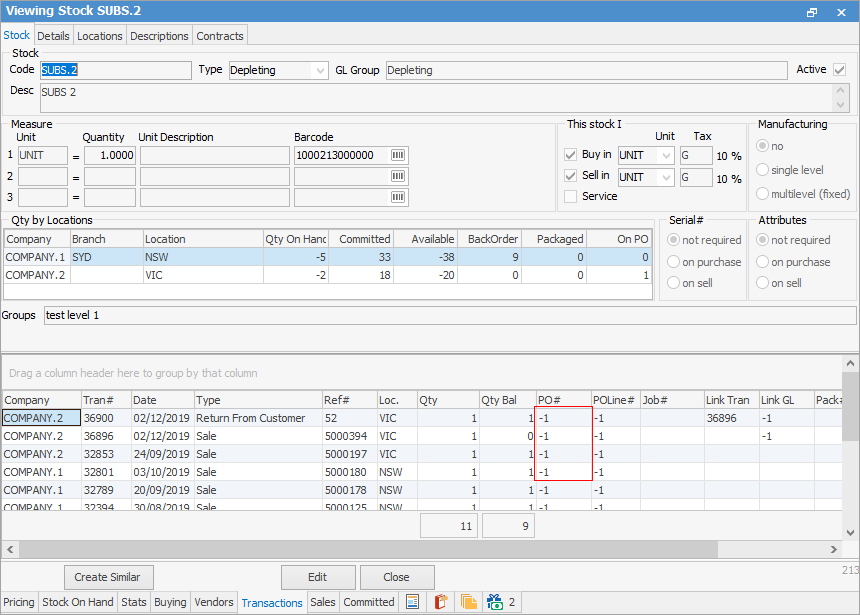Expand the Buy in unit dropdown
The height and width of the screenshot is (615, 860).
point(665,156)
